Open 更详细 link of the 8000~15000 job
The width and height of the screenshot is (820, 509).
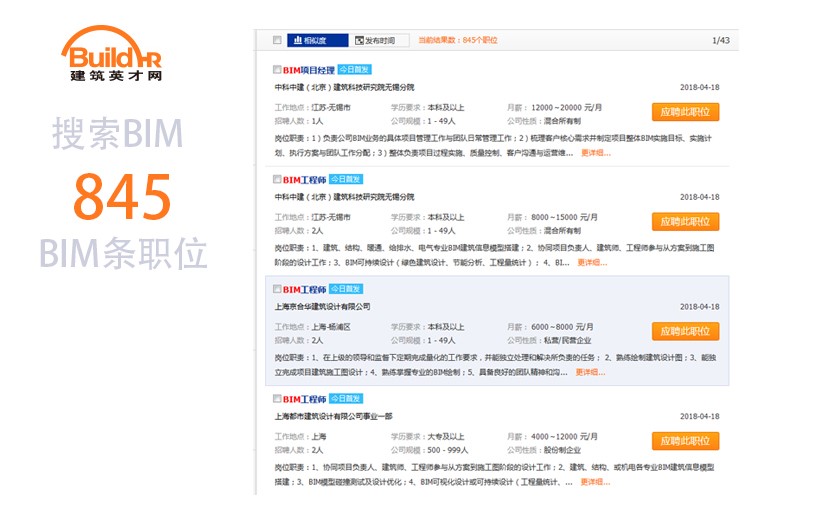[x=592, y=263]
